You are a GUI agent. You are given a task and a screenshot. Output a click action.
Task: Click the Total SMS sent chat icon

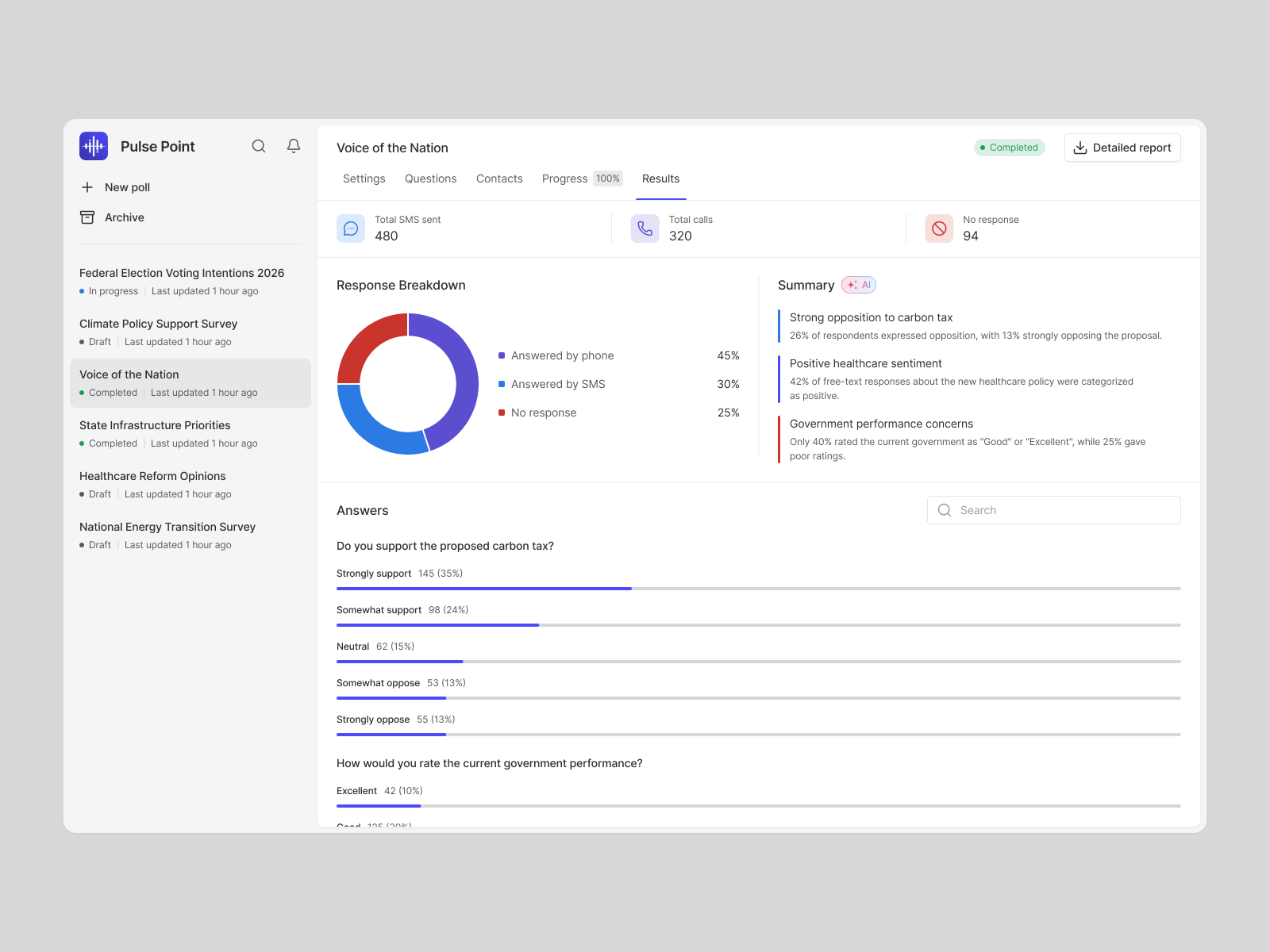coord(351,228)
